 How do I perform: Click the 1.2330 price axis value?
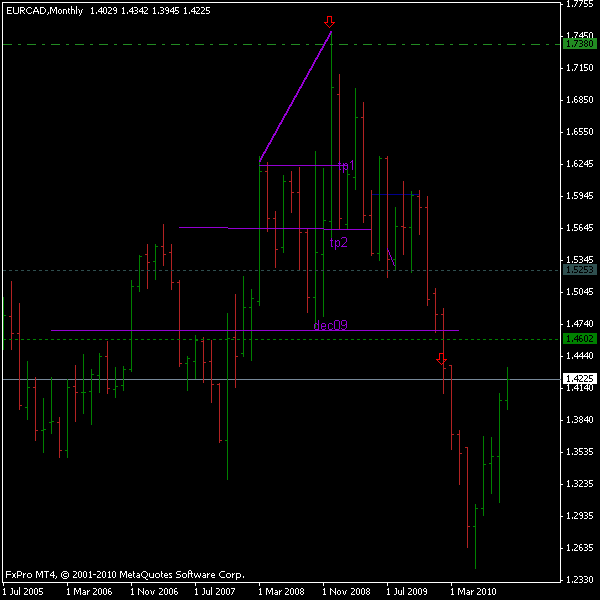point(579,579)
